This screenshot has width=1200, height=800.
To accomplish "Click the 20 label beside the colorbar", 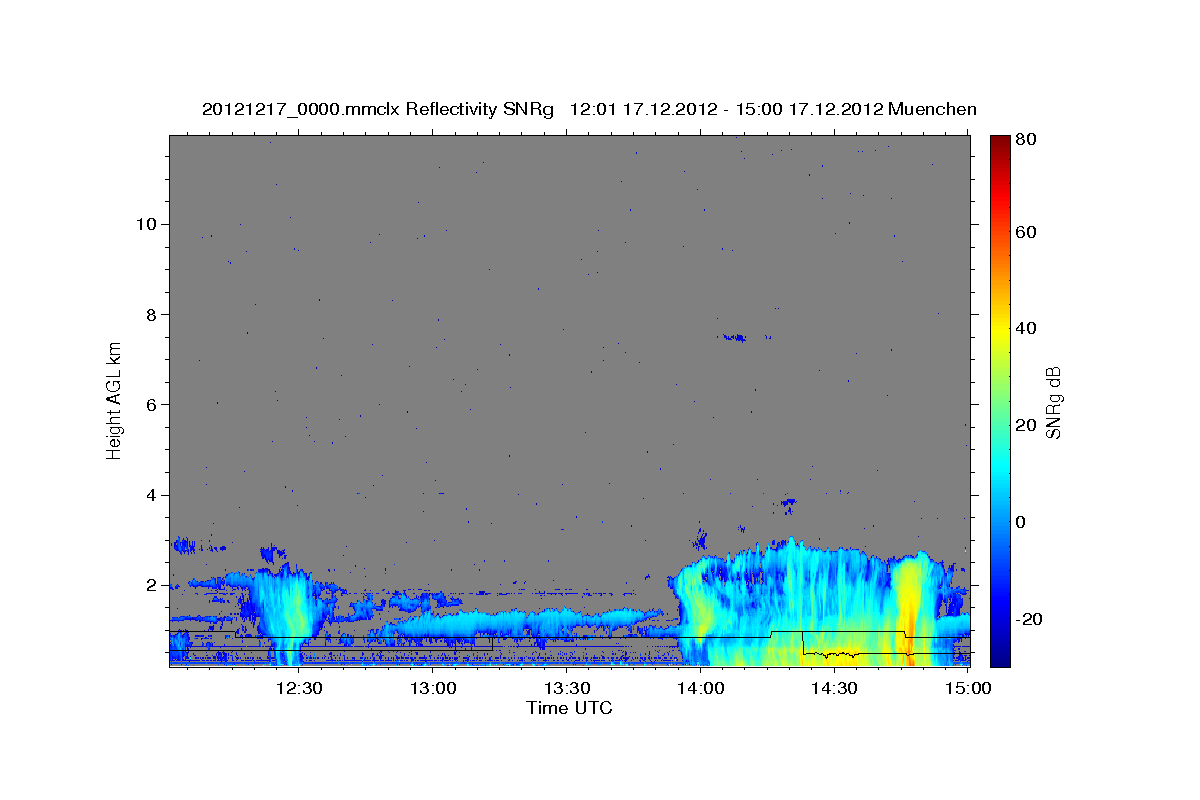I will pos(1028,425).
